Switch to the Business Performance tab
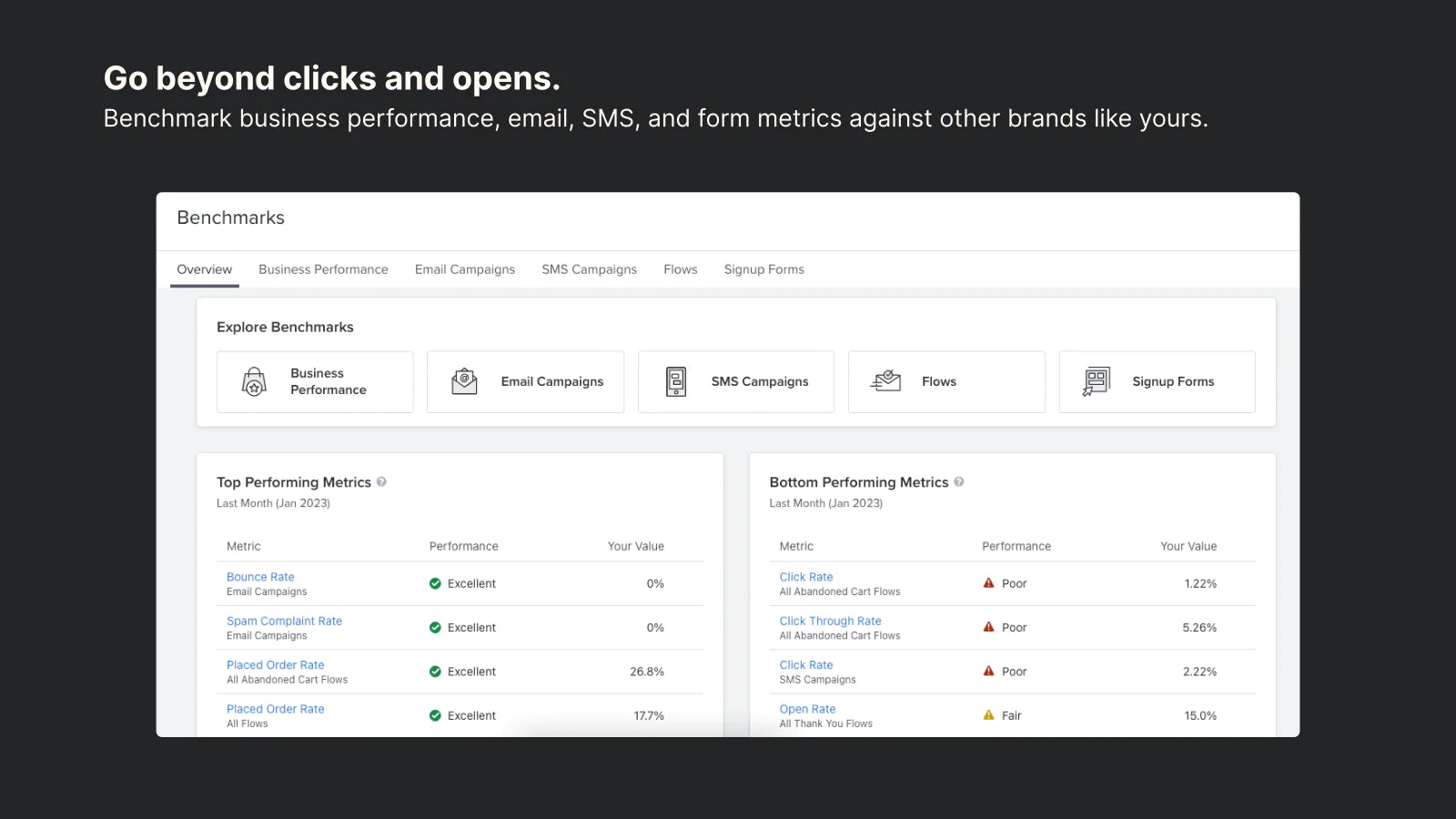 pos(323,269)
